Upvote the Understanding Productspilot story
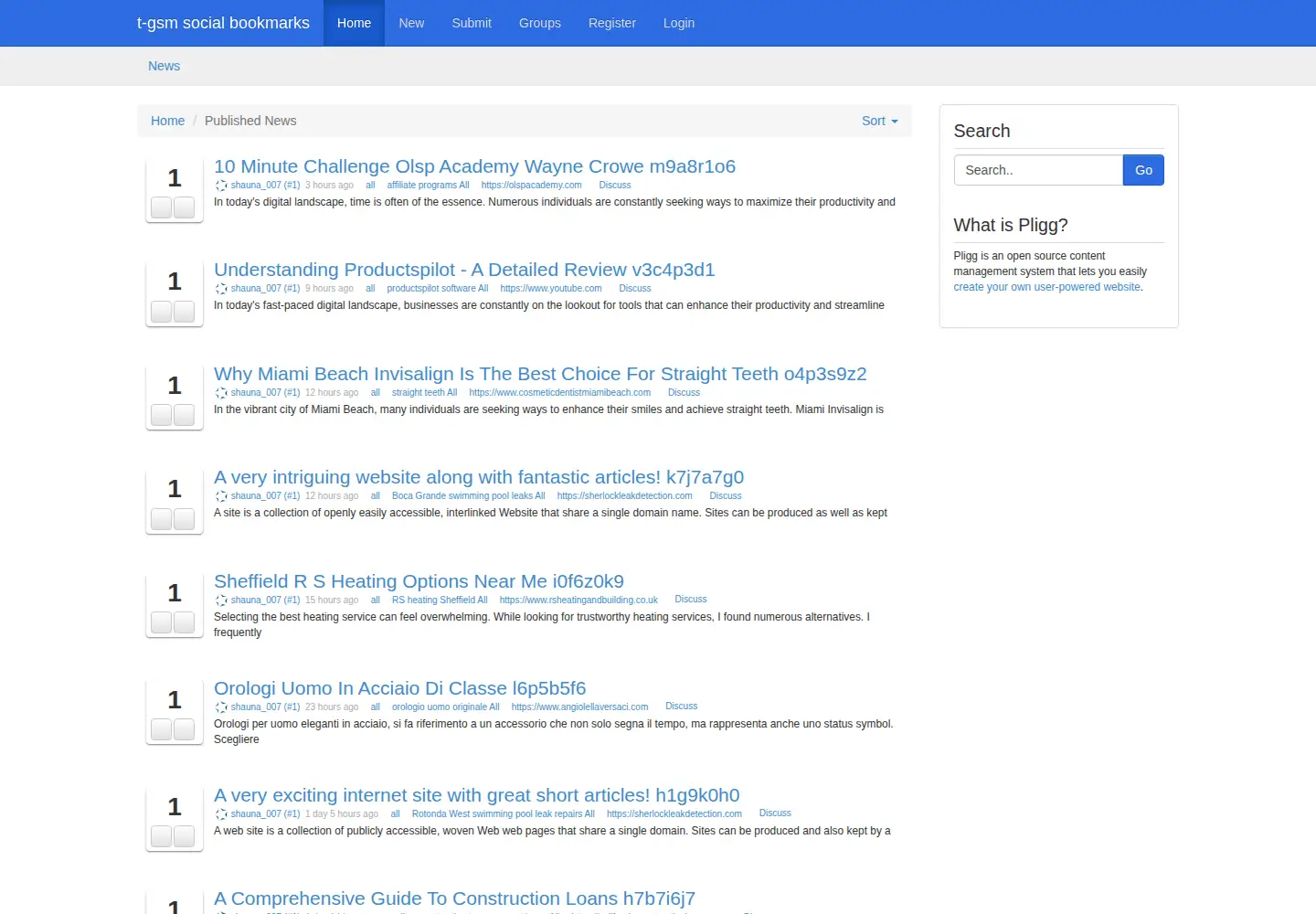1316x914 pixels. coord(162,312)
